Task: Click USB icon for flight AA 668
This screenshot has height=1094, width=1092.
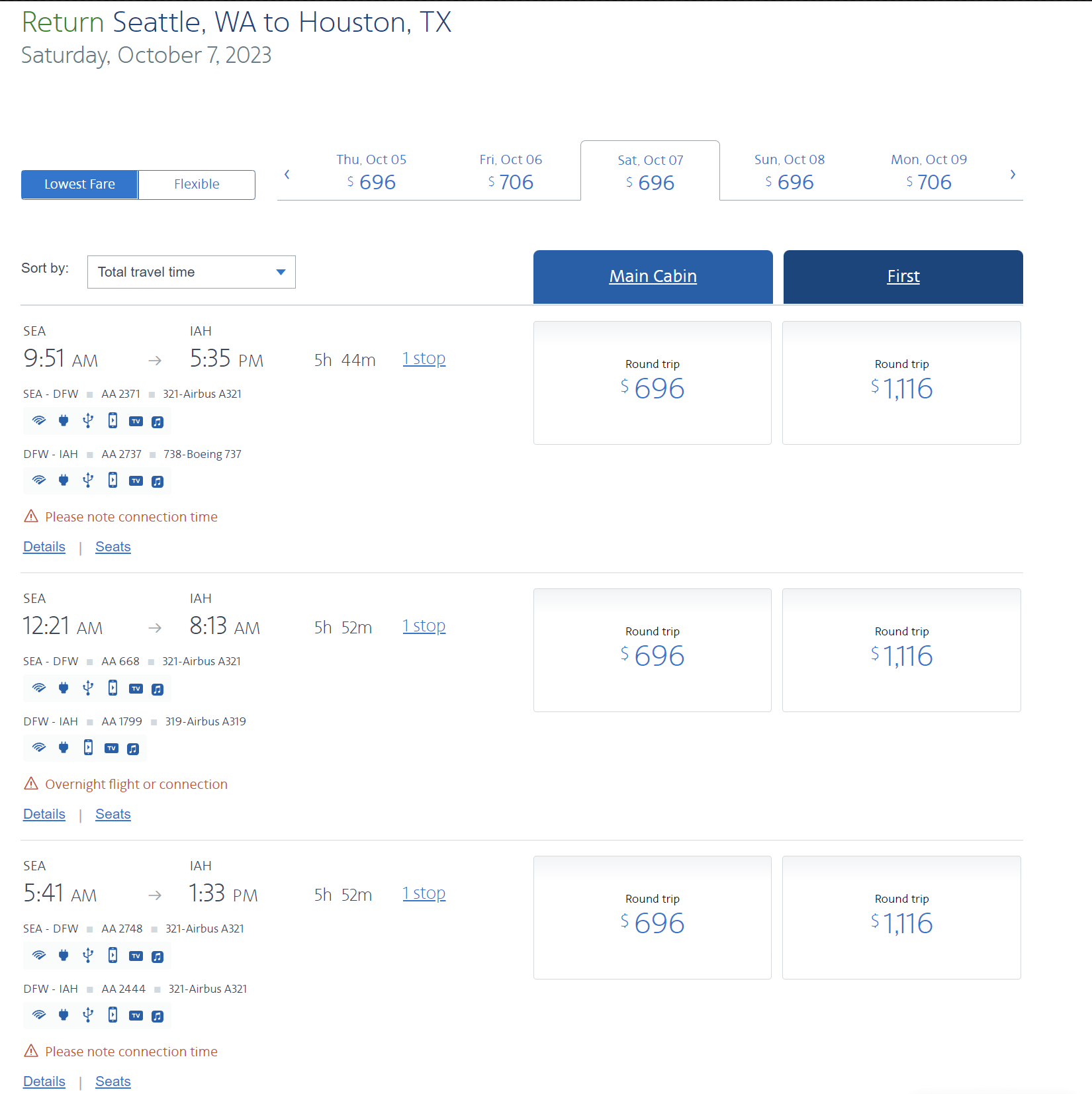Action: point(88,688)
